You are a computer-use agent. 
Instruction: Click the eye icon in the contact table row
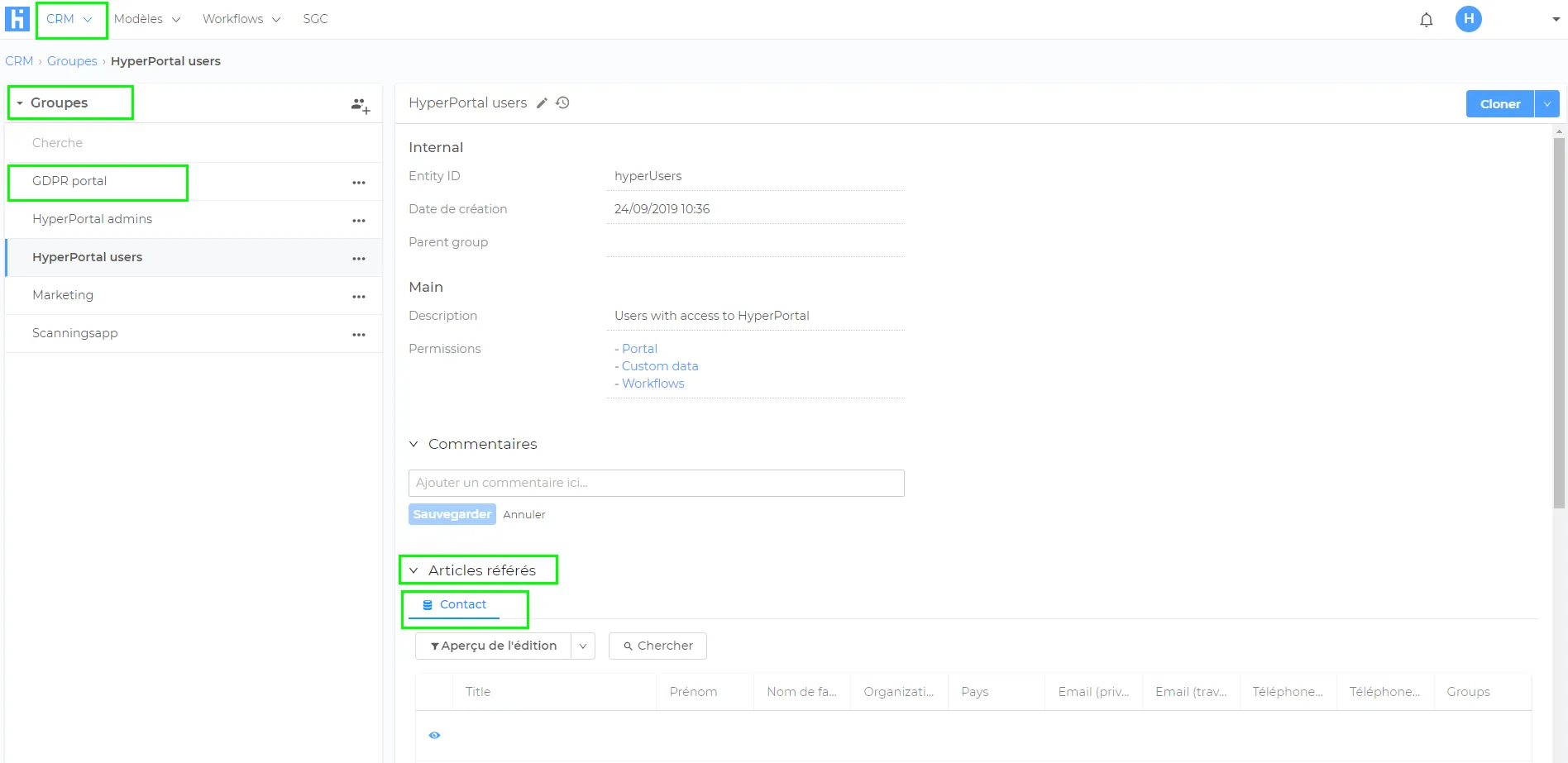tap(434, 735)
